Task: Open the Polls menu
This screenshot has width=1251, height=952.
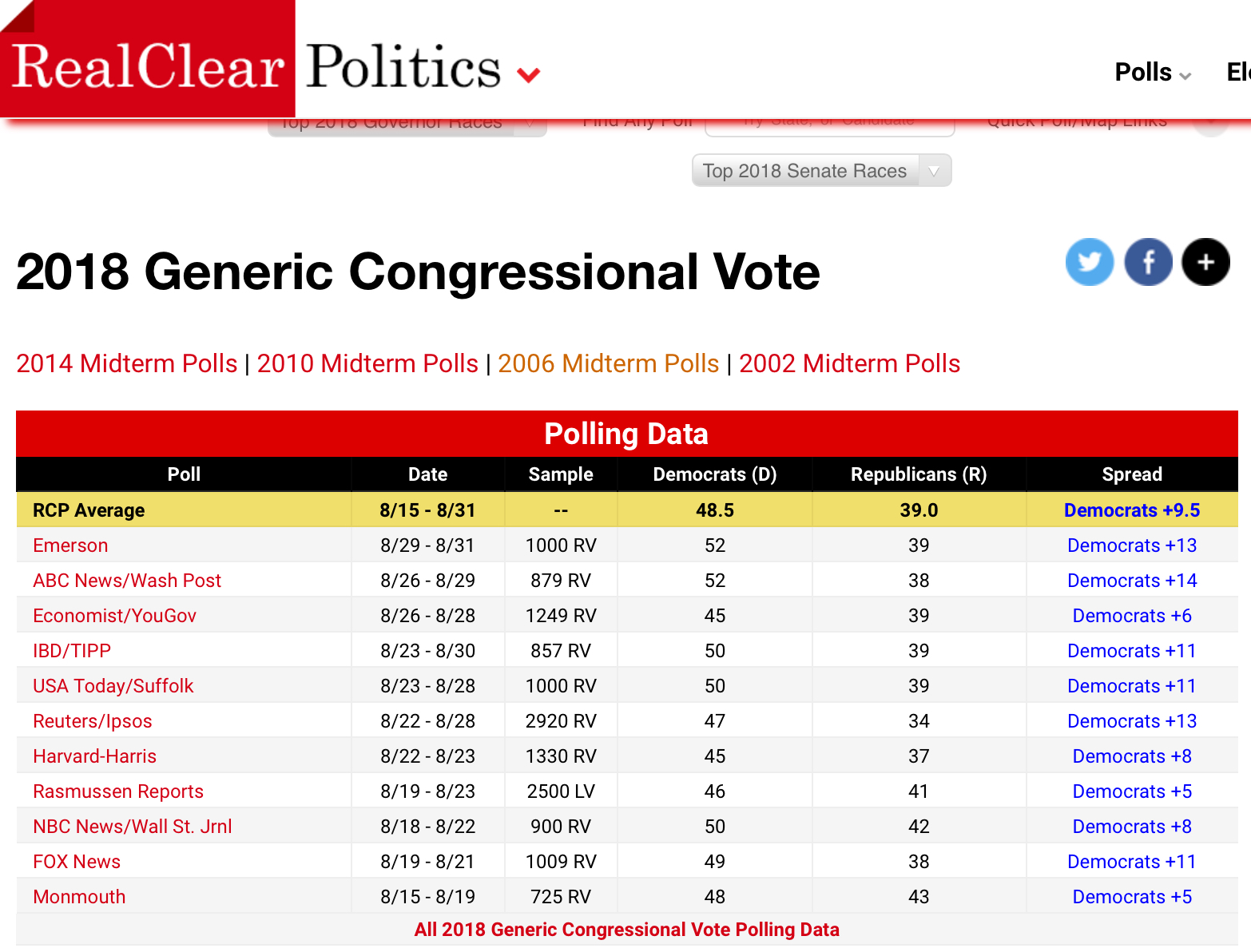Action: pyautogui.click(x=1152, y=73)
